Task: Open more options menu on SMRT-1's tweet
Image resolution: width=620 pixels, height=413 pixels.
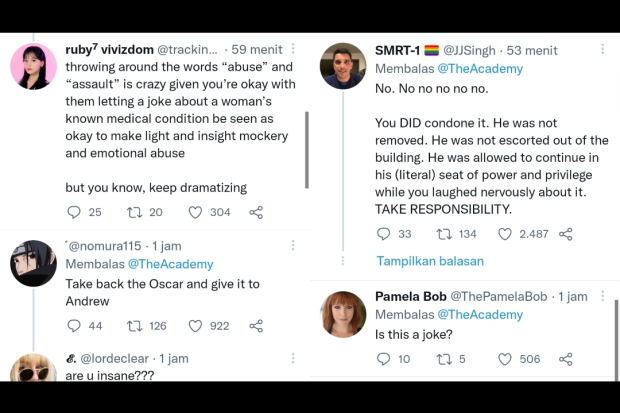Action: click(602, 48)
